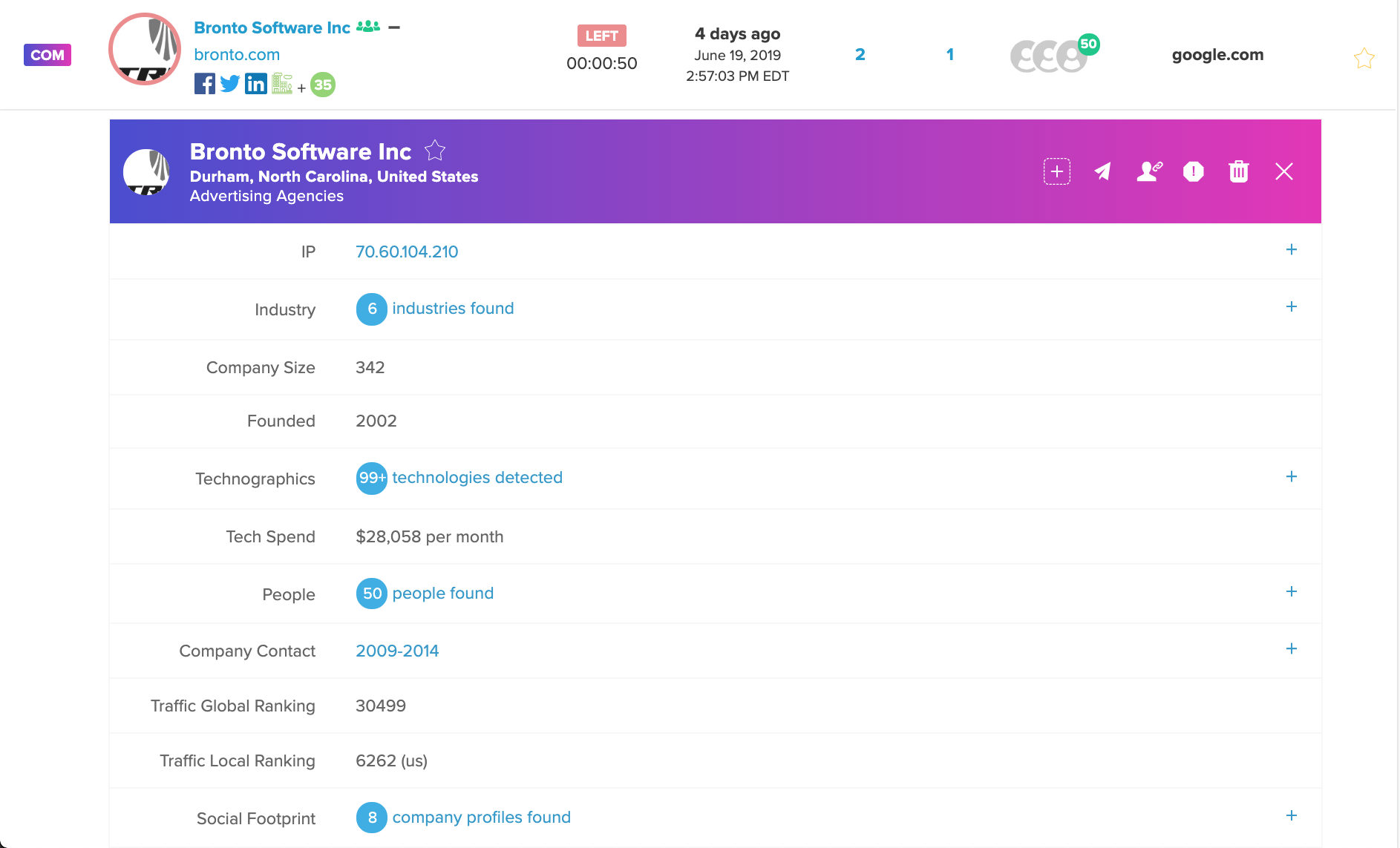Click the 4 days ago timestamp

coord(737,34)
